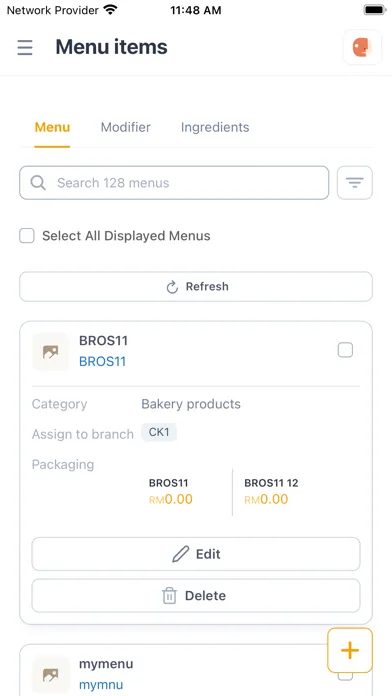Tap the yellow plus add button
The height and width of the screenshot is (696, 392).
click(x=350, y=650)
